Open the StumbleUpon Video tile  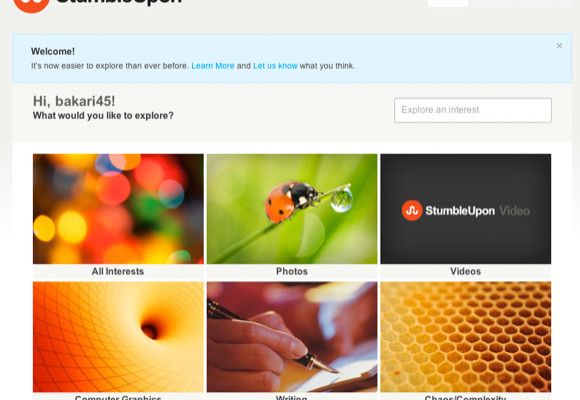coord(465,209)
